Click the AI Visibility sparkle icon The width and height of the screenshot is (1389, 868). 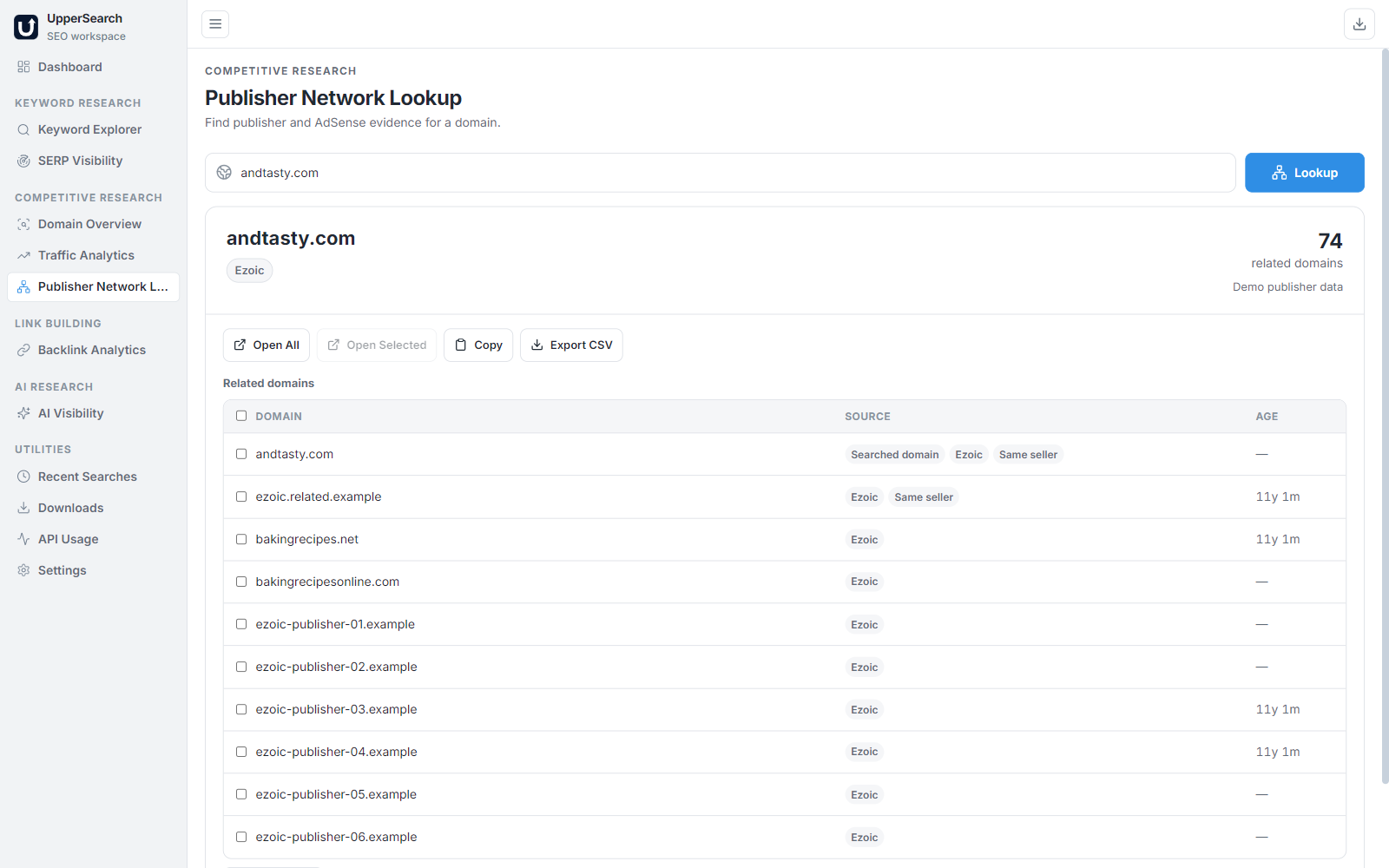pos(23,413)
